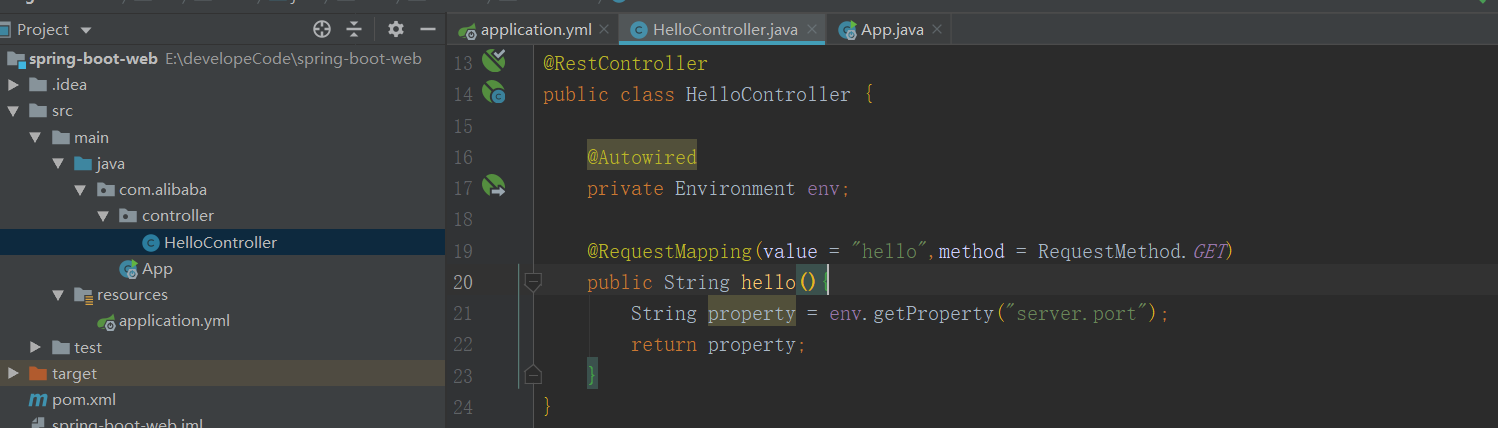
Task: Open Project panel gear settings
Action: tap(396, 30)
